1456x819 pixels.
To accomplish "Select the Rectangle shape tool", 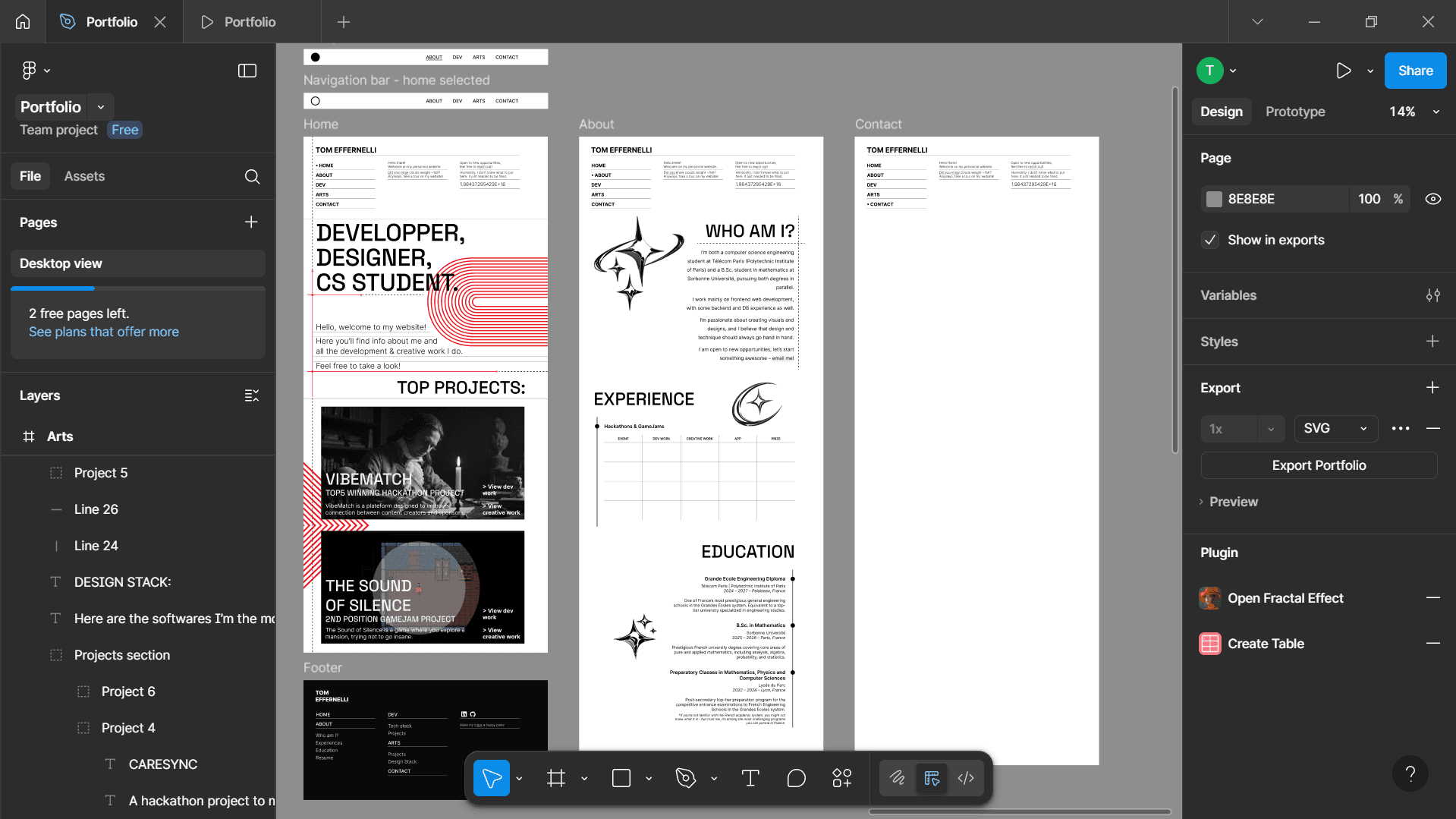I will [x=621, y=778].
